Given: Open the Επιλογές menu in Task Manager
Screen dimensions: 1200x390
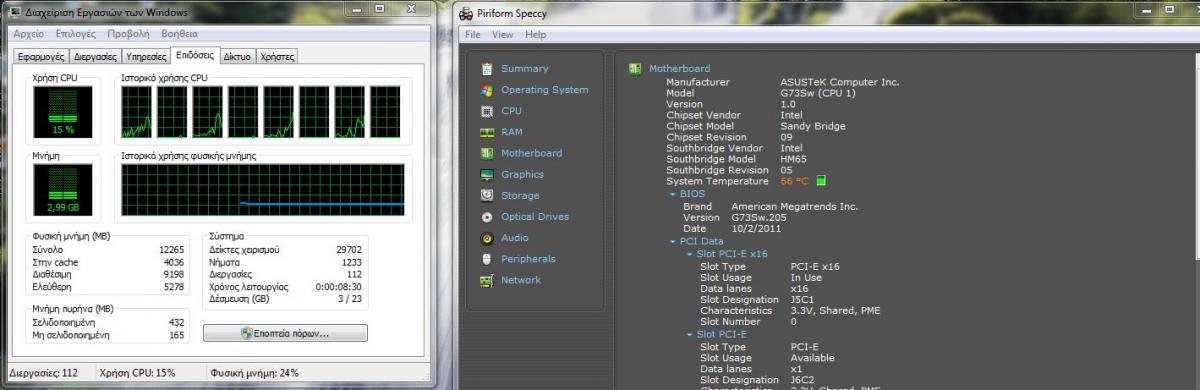Looking at the screenshot, I should pos(76,34).
